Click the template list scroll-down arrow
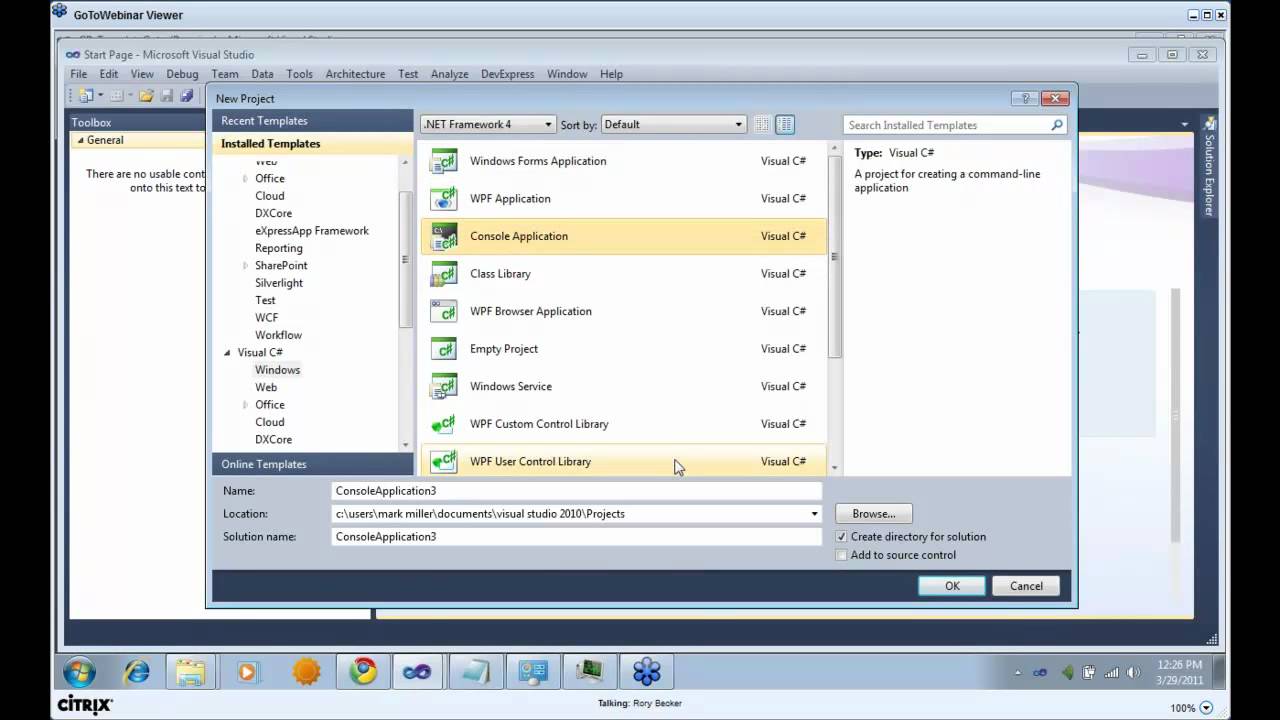 point(834,468)
